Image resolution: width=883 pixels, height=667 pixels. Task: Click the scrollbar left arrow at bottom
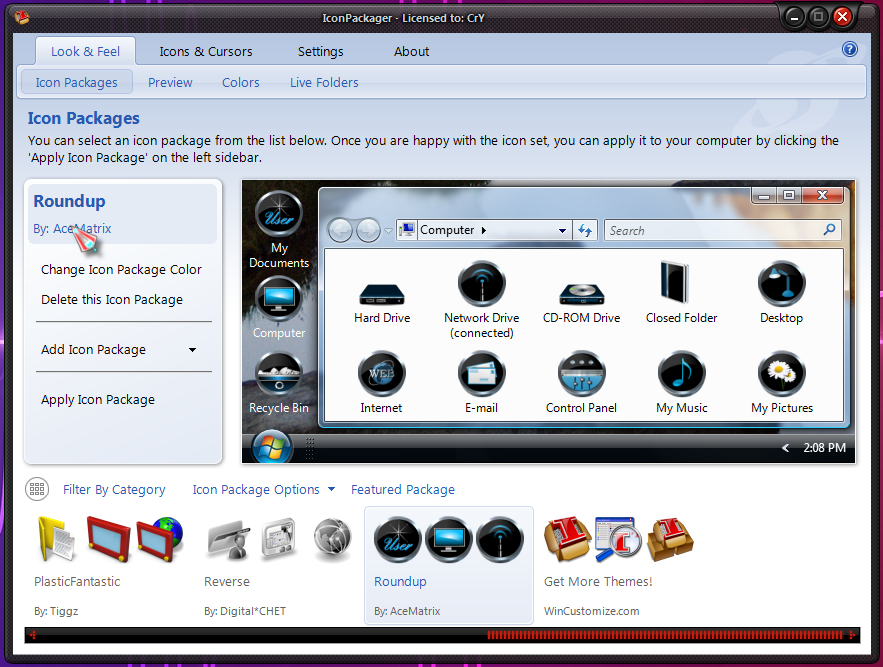(32, 635)
